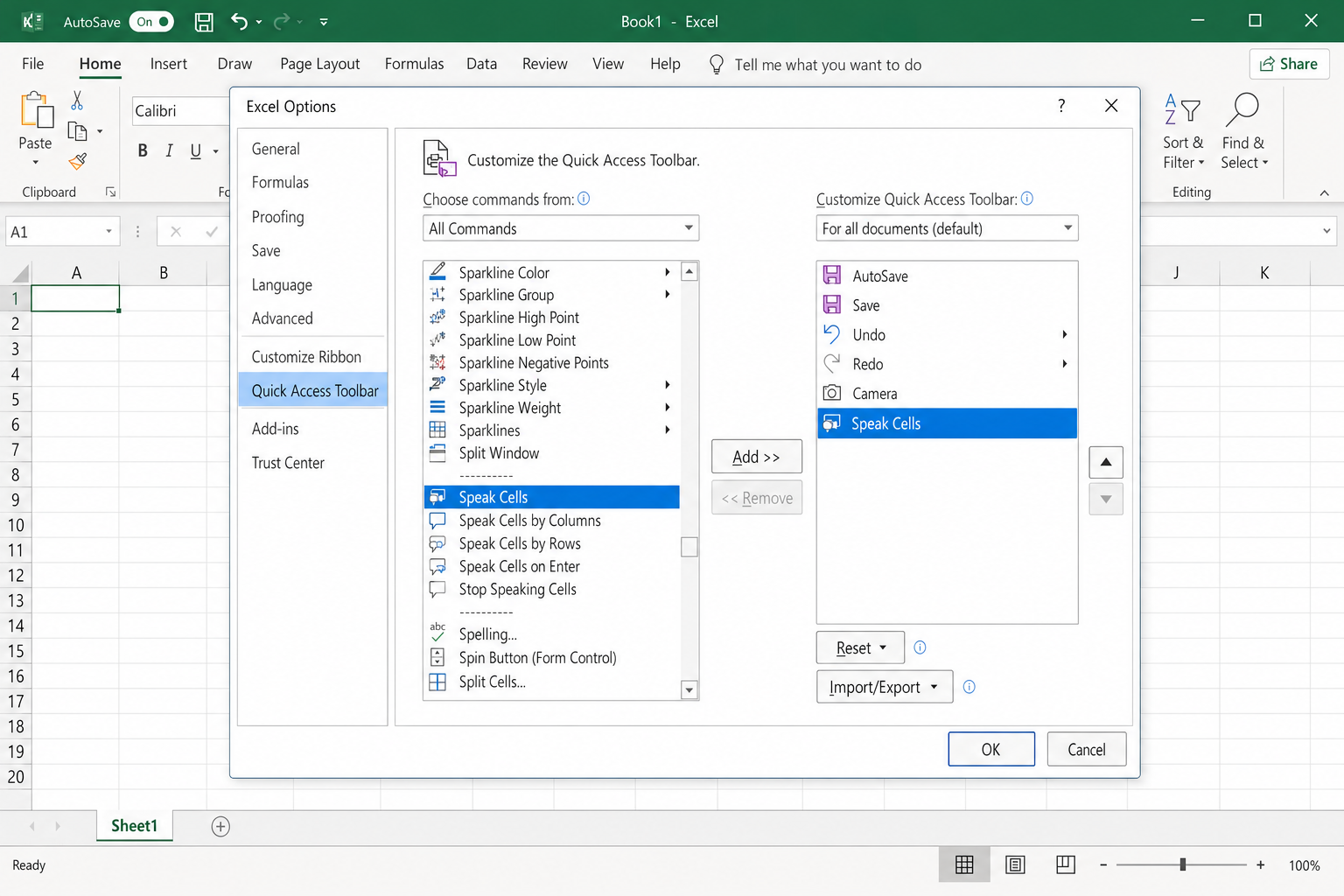
Task: Switch to the Insert ribbon tab
Action: coord(168,64)
